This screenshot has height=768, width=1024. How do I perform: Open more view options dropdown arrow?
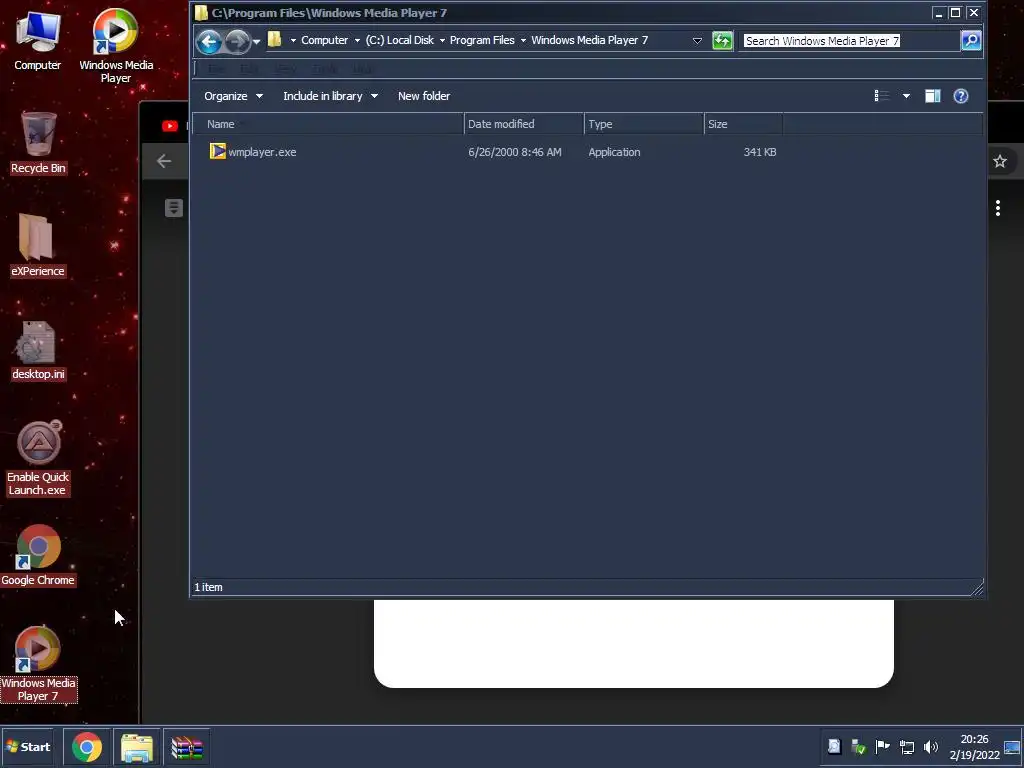click(906, 96)
